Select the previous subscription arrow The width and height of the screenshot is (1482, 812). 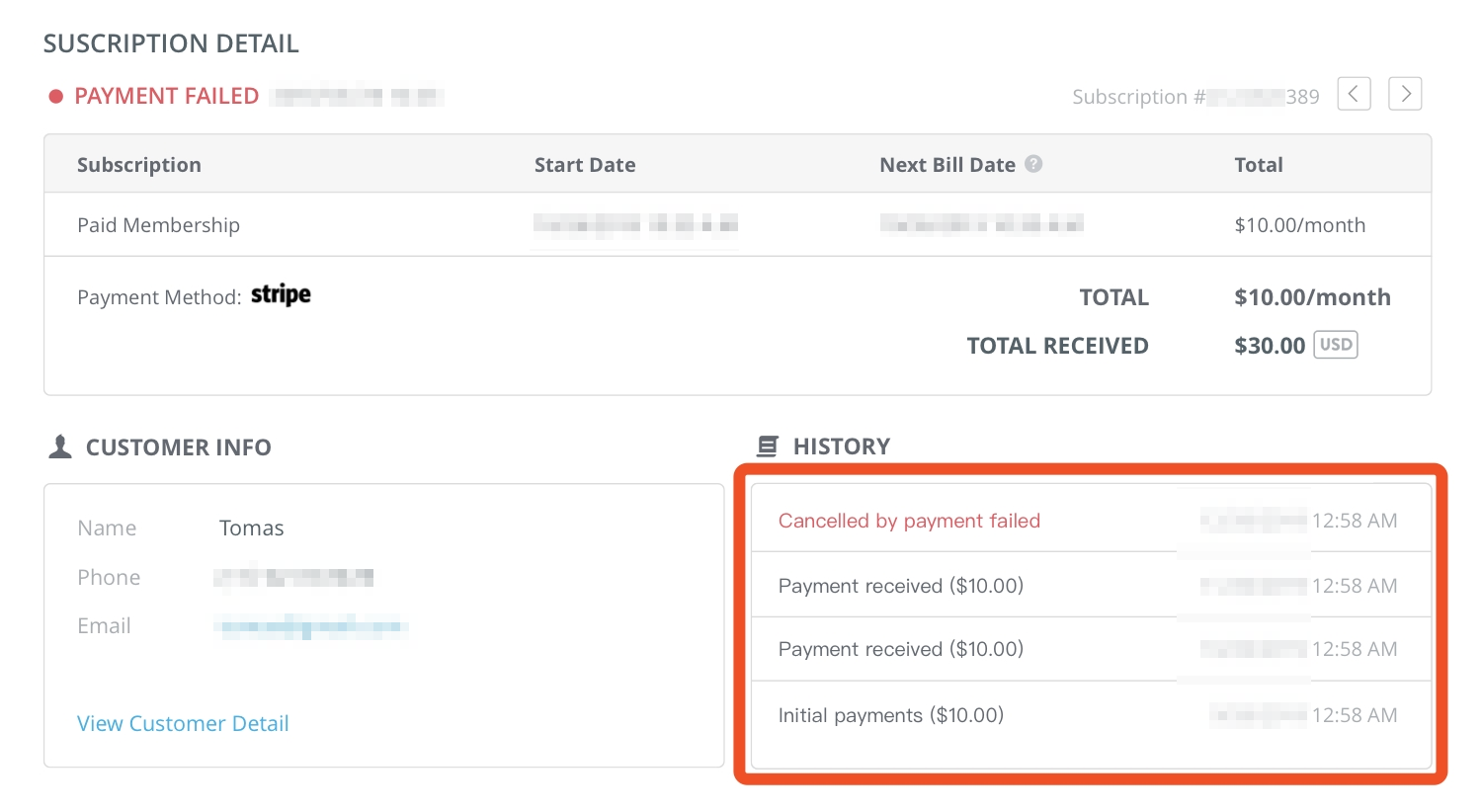point(1354,94)
